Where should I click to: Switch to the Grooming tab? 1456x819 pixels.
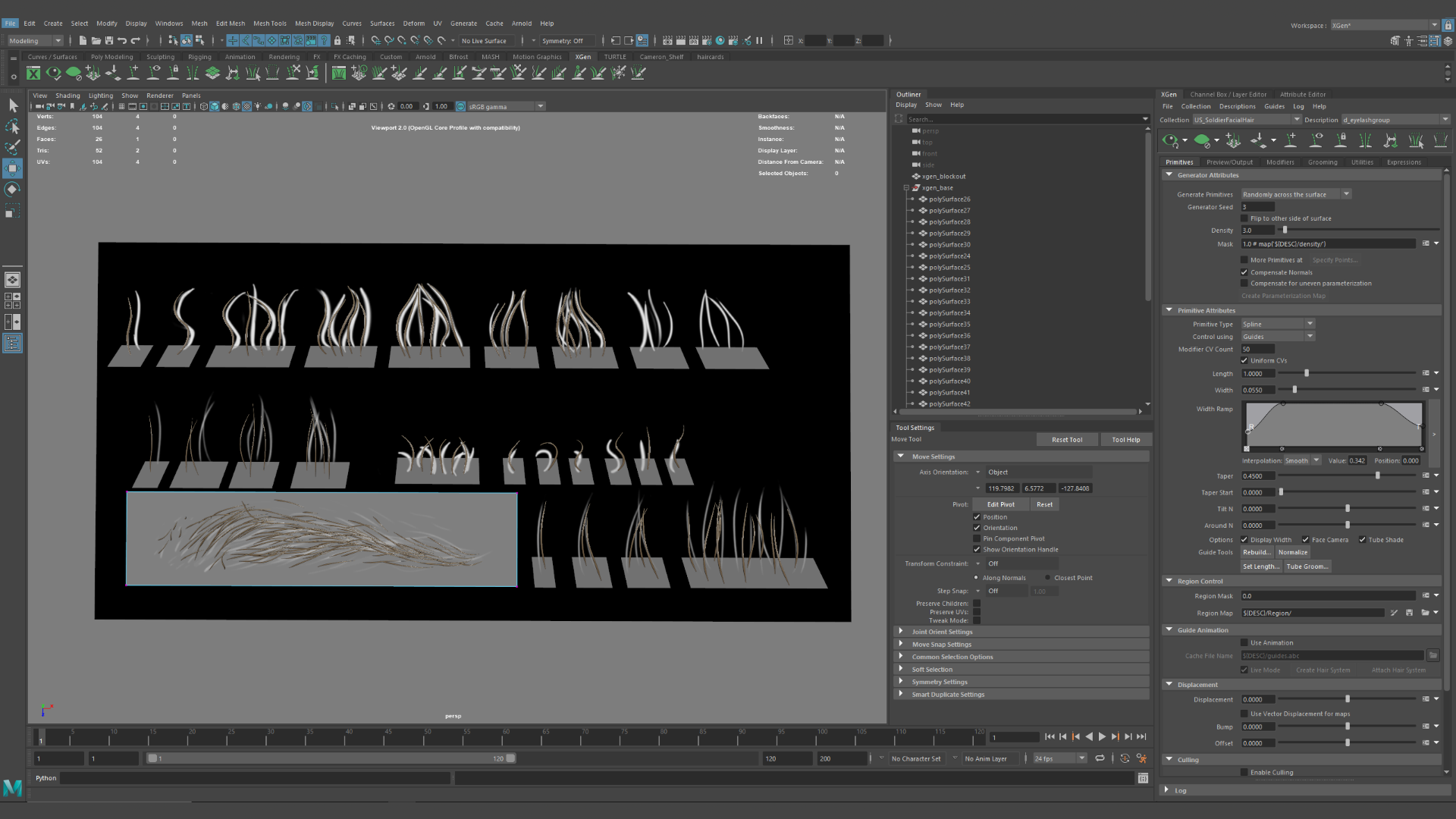1323,162
